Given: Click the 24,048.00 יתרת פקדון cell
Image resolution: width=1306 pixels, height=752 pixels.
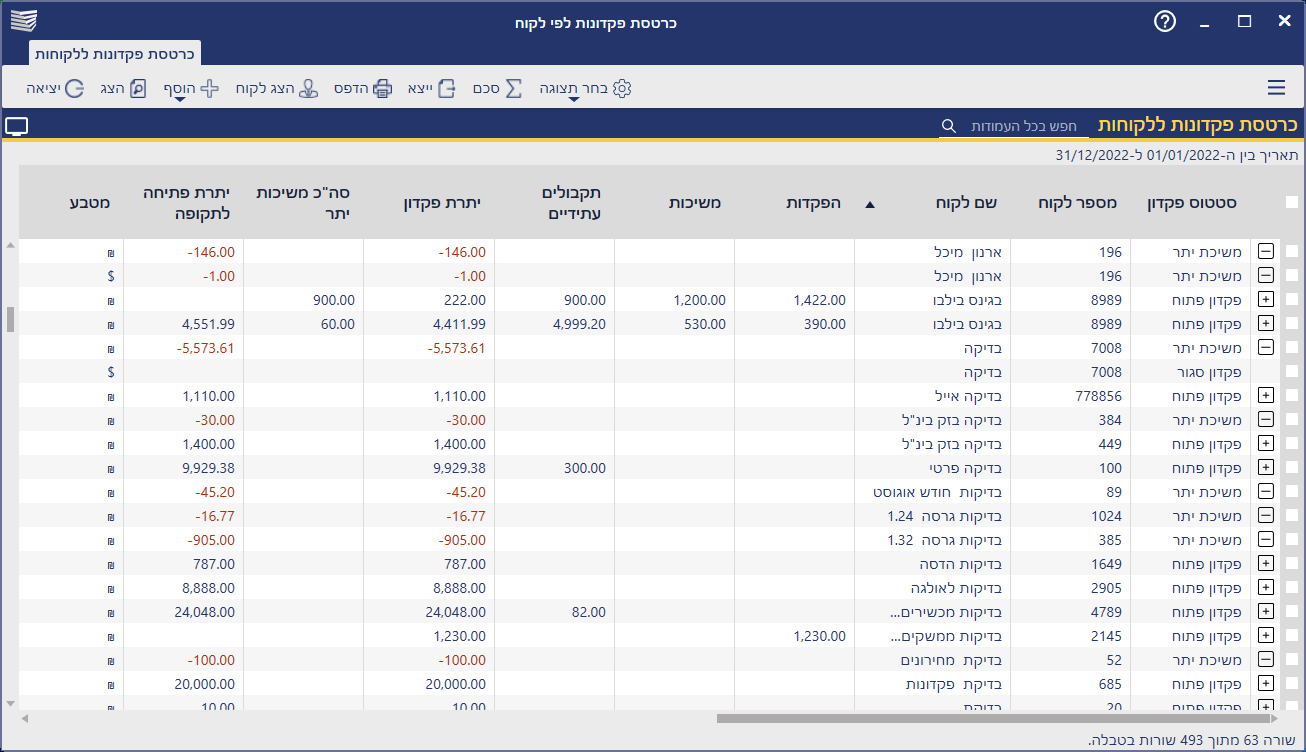Looking at the screenshot, I should [429, 611].
